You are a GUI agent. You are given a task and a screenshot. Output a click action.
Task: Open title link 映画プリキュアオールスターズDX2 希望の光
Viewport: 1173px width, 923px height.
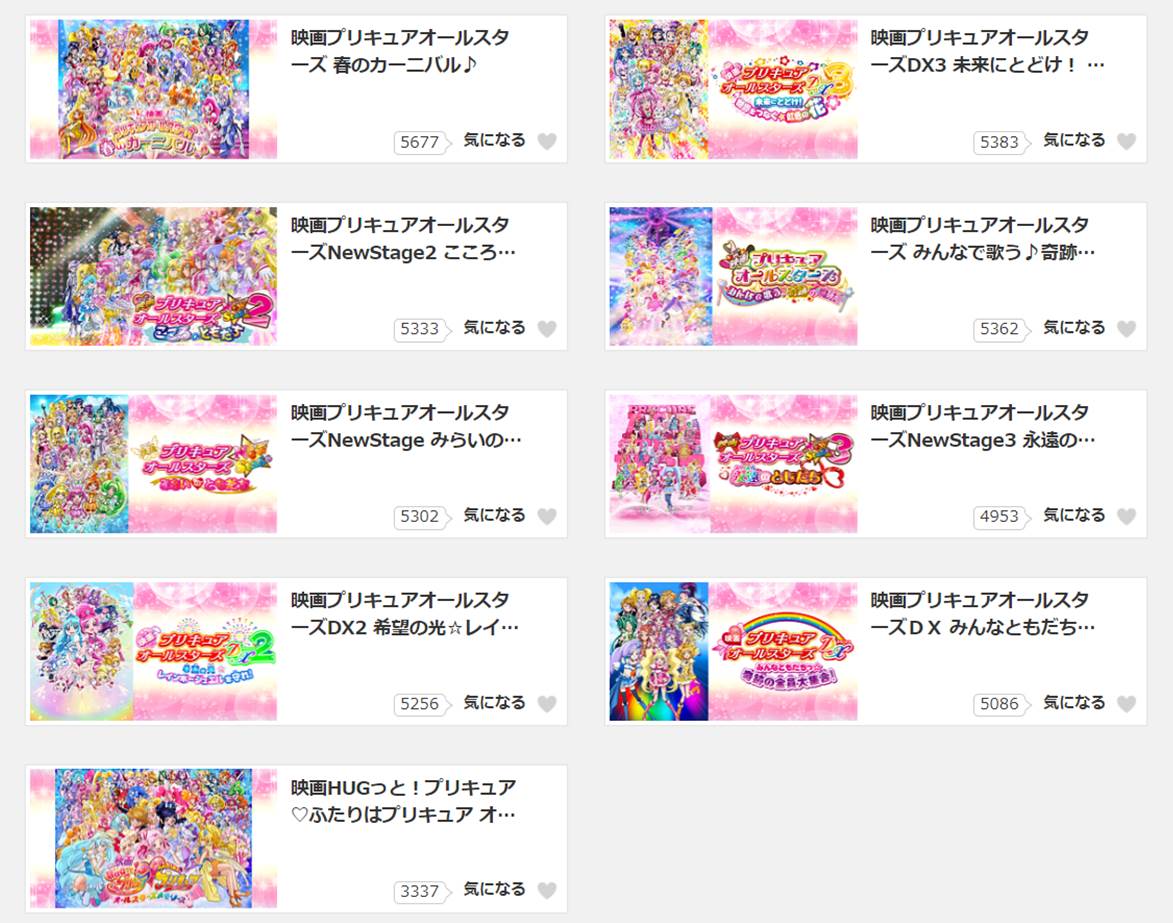(404, 613)
